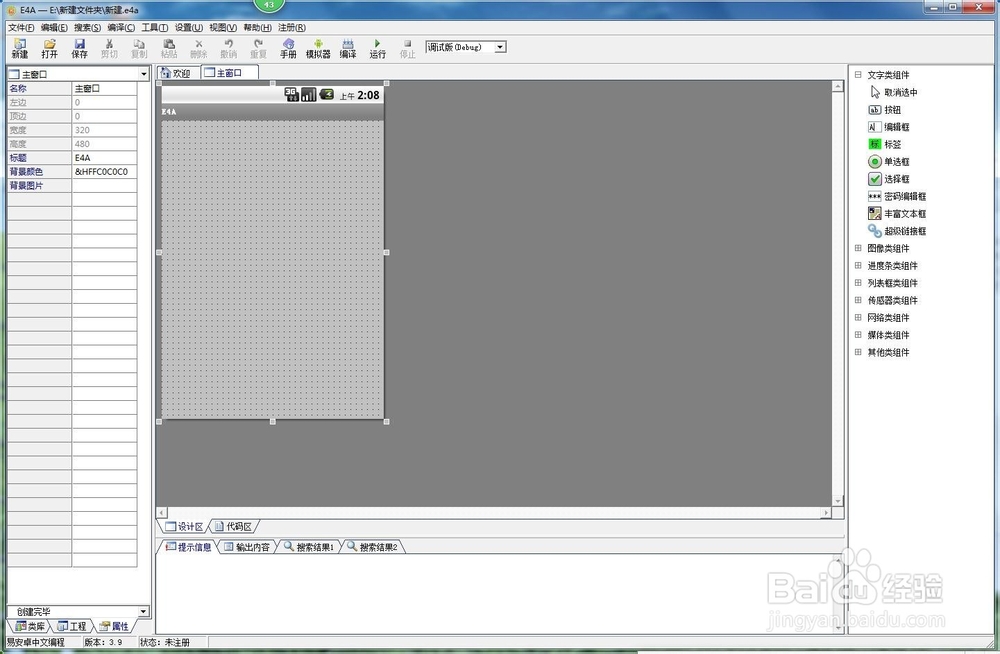Click the 剪切 (Cut) toolbar icon

tap(109, 48)
